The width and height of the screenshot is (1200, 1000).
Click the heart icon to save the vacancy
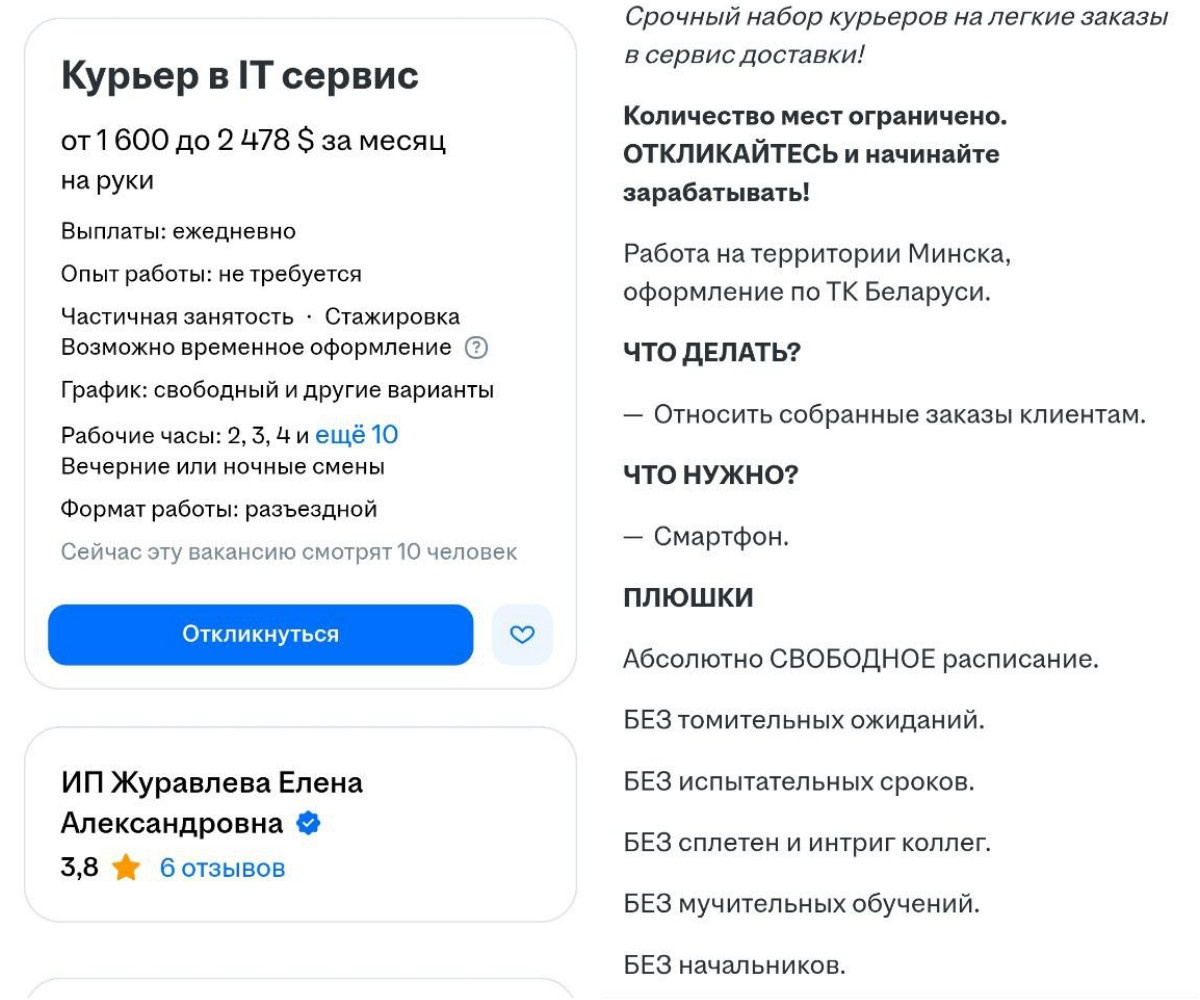tap(522, 634)
